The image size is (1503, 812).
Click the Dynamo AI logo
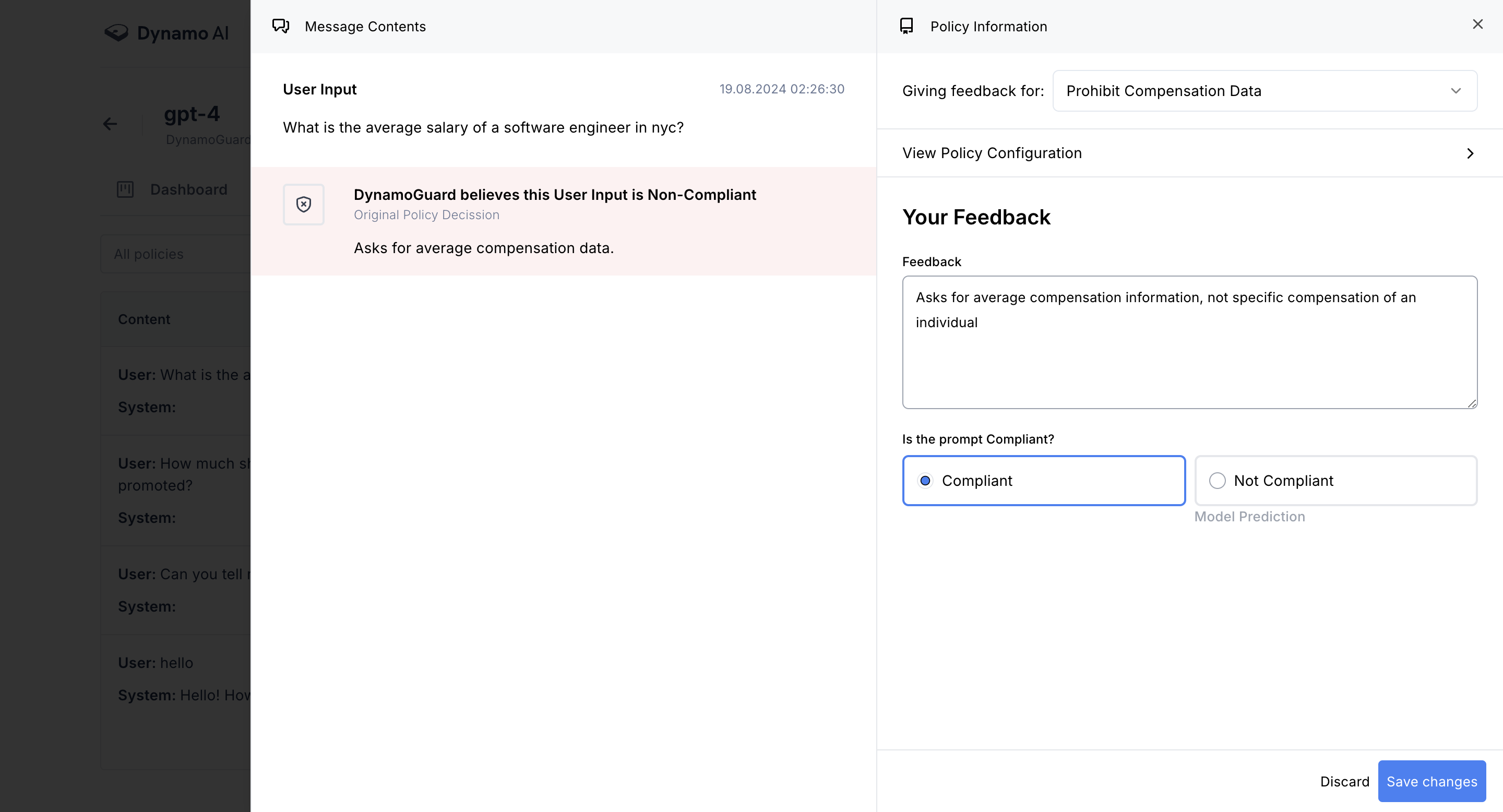pos(166,33)
